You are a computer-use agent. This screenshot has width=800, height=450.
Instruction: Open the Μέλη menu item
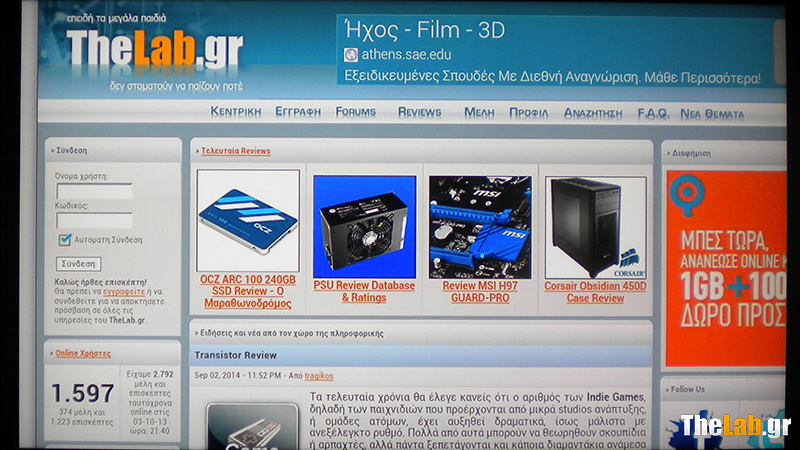[479, 113]
